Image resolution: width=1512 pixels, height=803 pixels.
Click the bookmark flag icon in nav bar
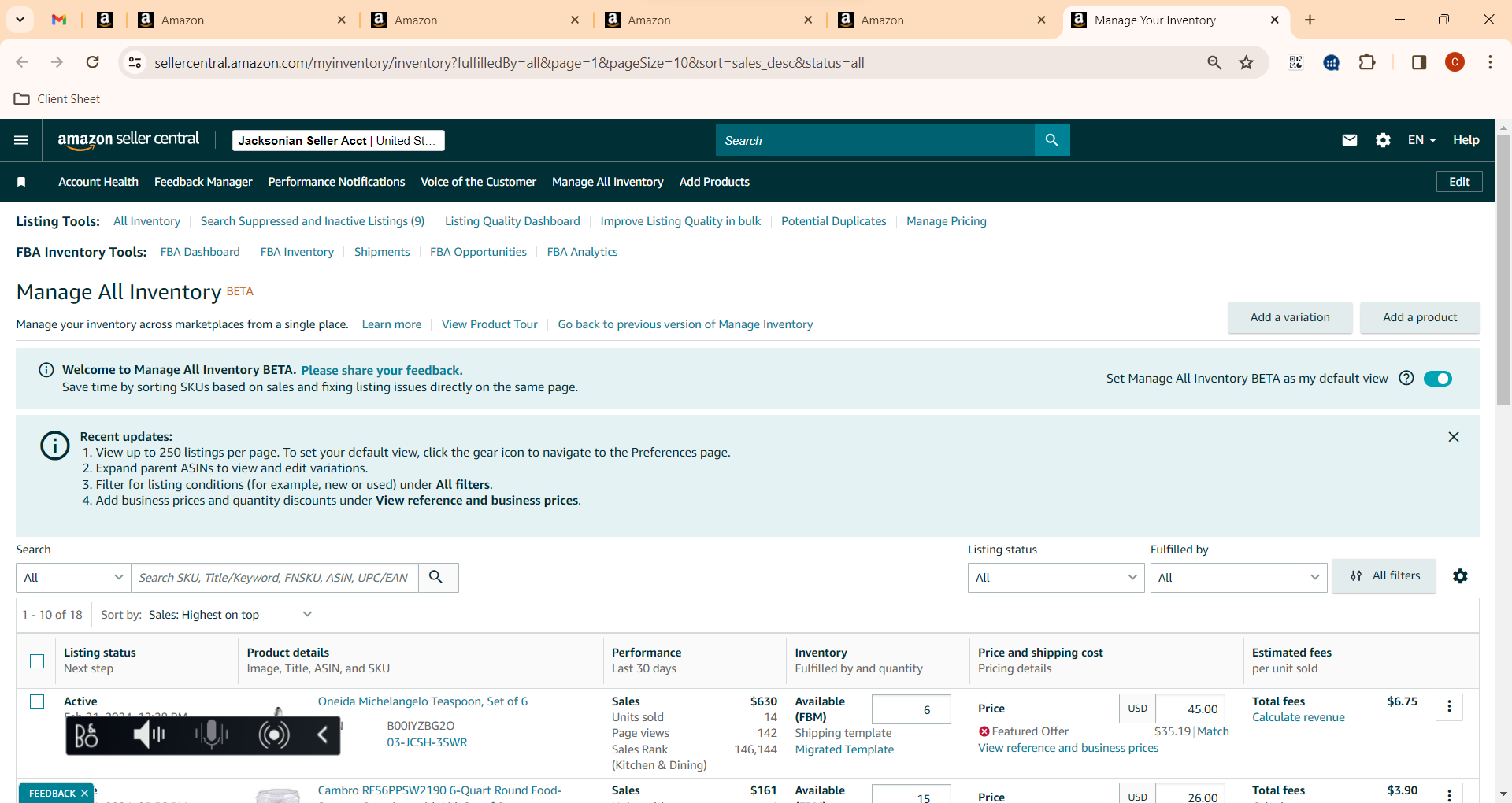tap(21, 182)
